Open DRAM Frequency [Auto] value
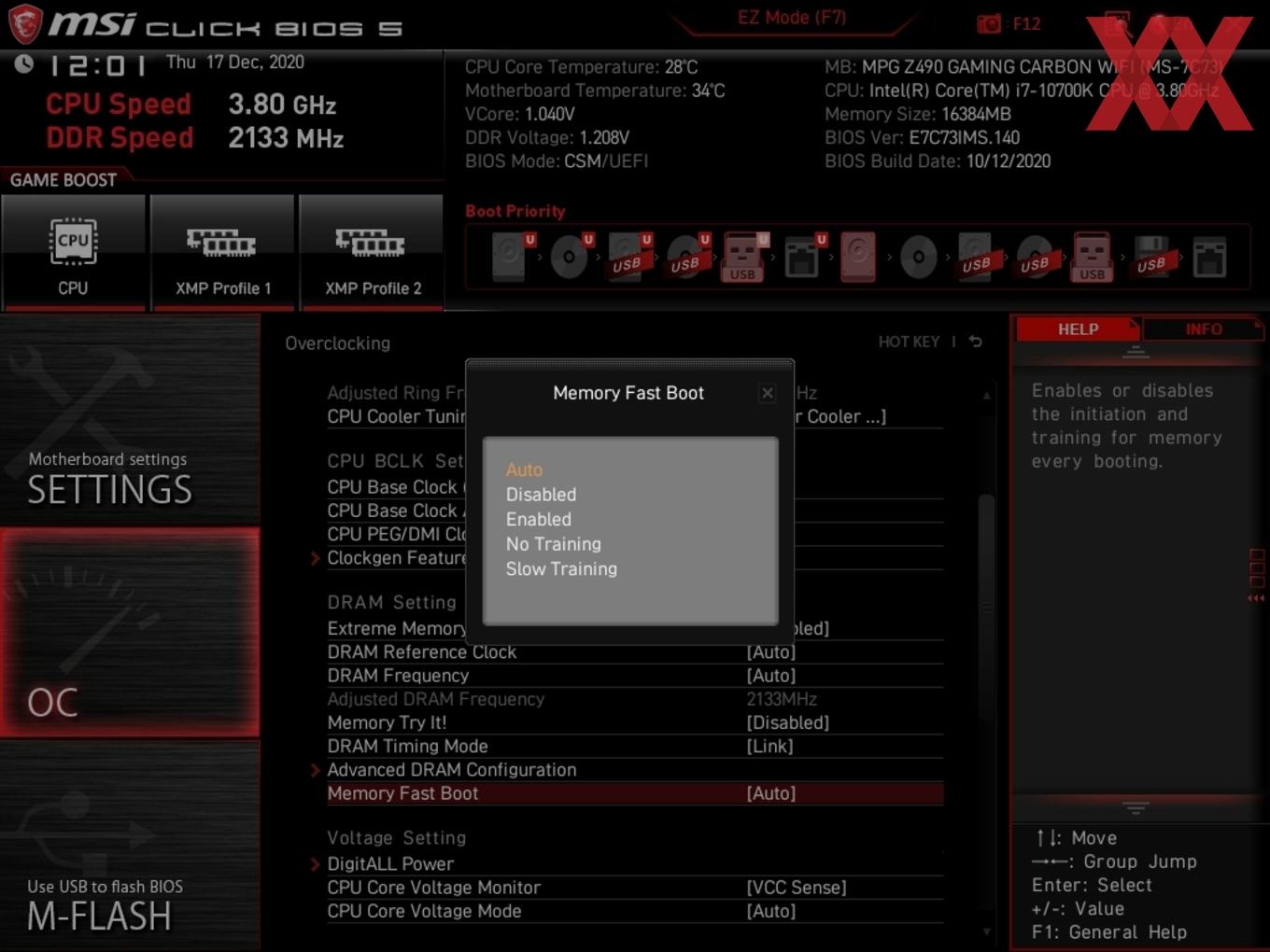The image size is (1270, 952). (x=771, y=675)
